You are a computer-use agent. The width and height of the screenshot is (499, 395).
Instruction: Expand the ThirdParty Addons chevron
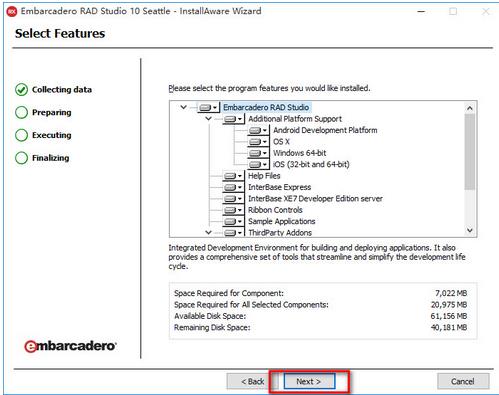(x=208, y=232)
